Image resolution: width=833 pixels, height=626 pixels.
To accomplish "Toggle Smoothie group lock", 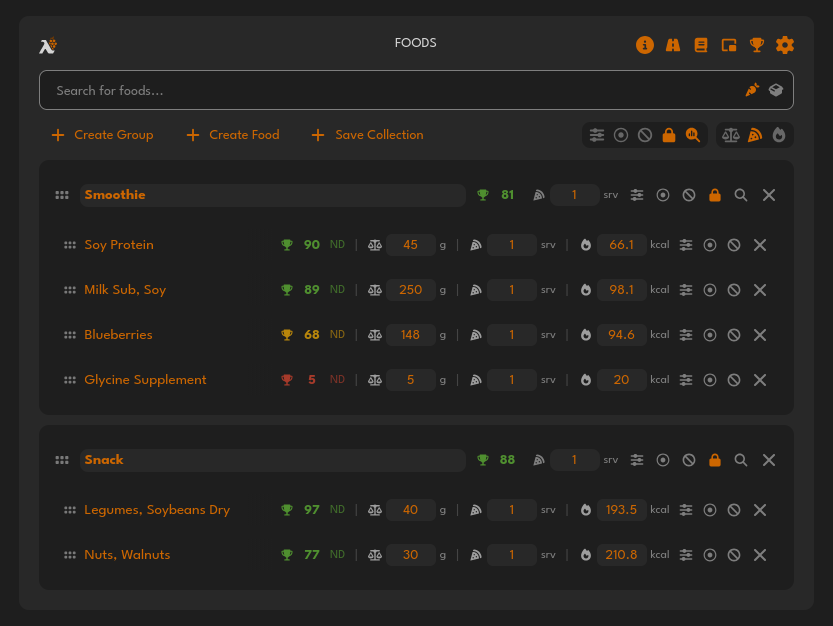I will click(x=715, y=195).
